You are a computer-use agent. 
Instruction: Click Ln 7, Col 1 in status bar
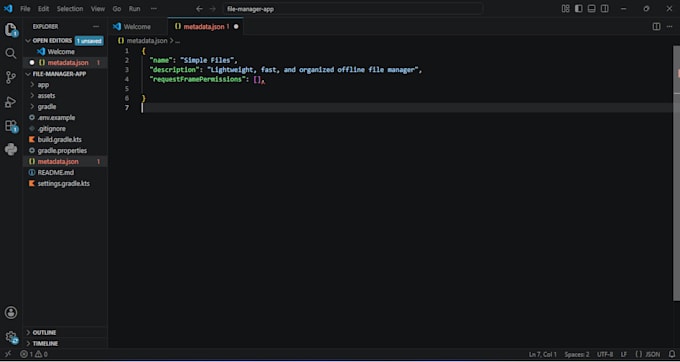543,354
